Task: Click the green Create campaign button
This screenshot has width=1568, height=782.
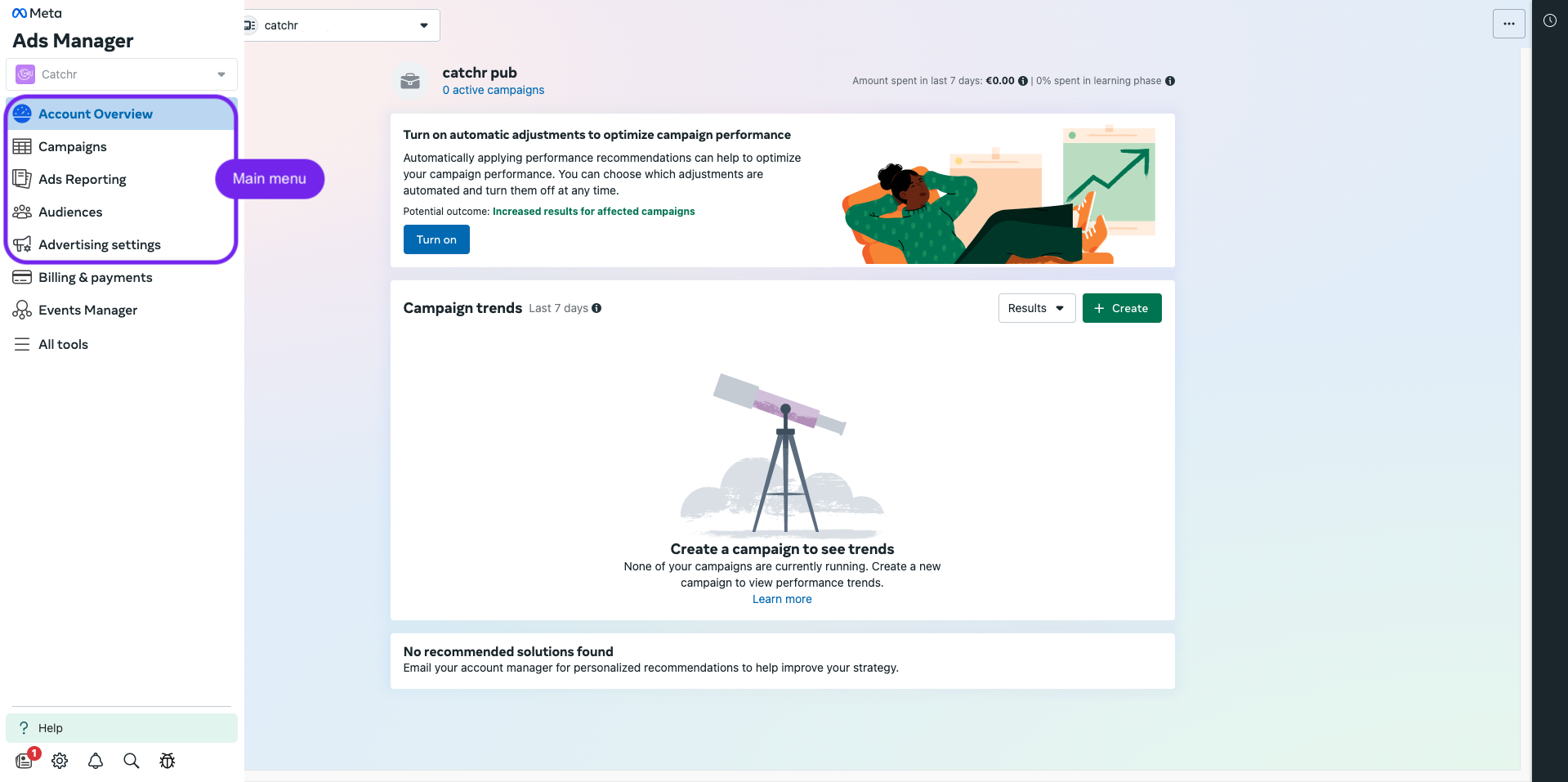Action: (x=1122, y=308)
